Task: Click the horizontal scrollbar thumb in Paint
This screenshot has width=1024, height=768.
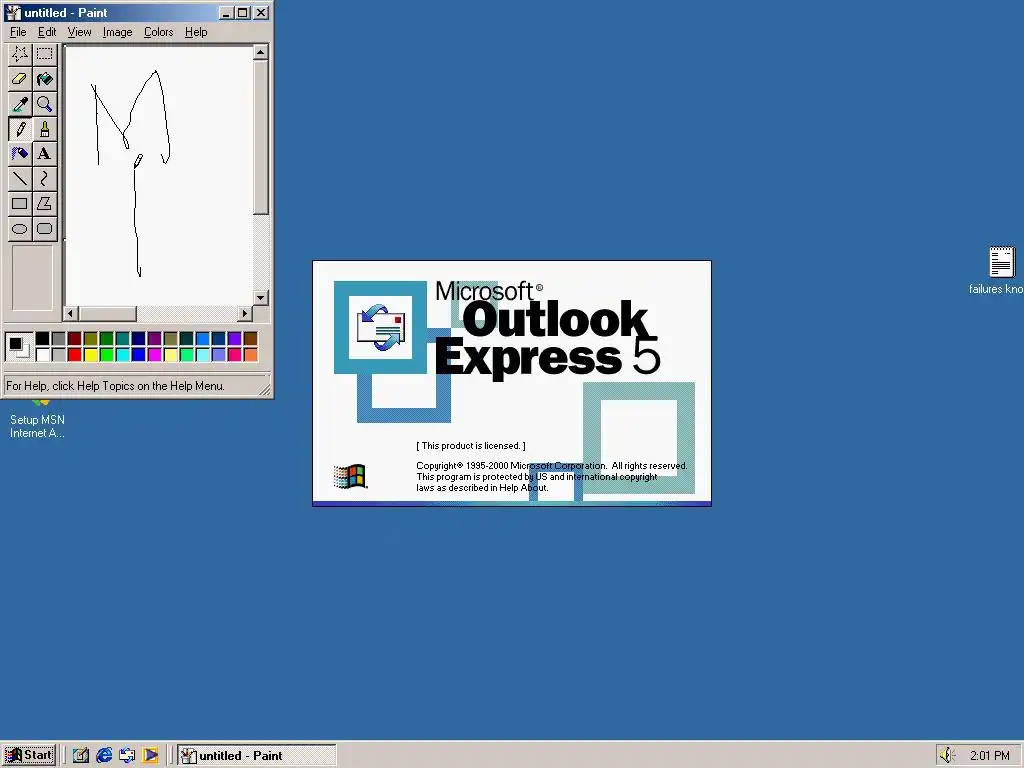Action: [x=107, y=313]
